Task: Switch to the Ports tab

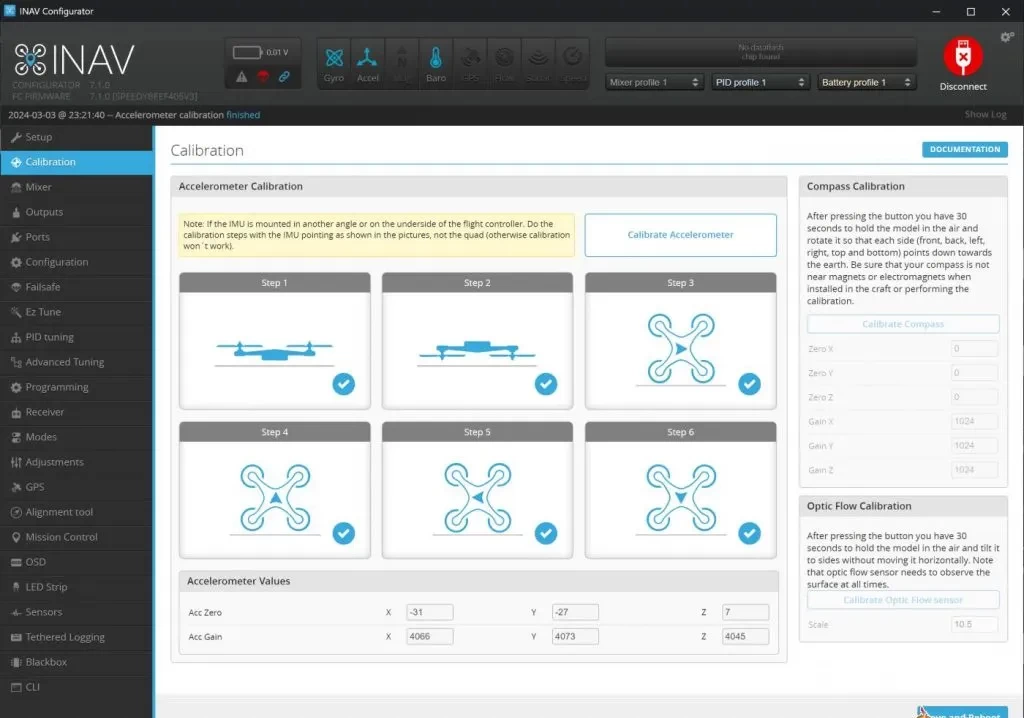Action: 76,237
